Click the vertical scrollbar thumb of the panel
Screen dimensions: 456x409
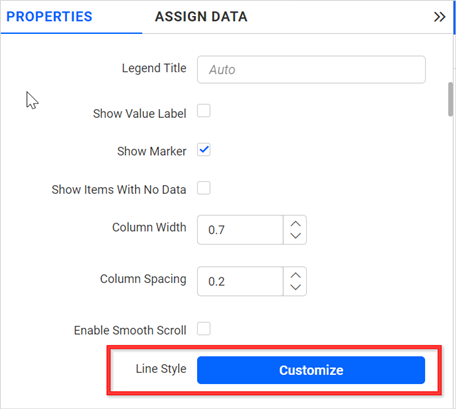point(450,99)
